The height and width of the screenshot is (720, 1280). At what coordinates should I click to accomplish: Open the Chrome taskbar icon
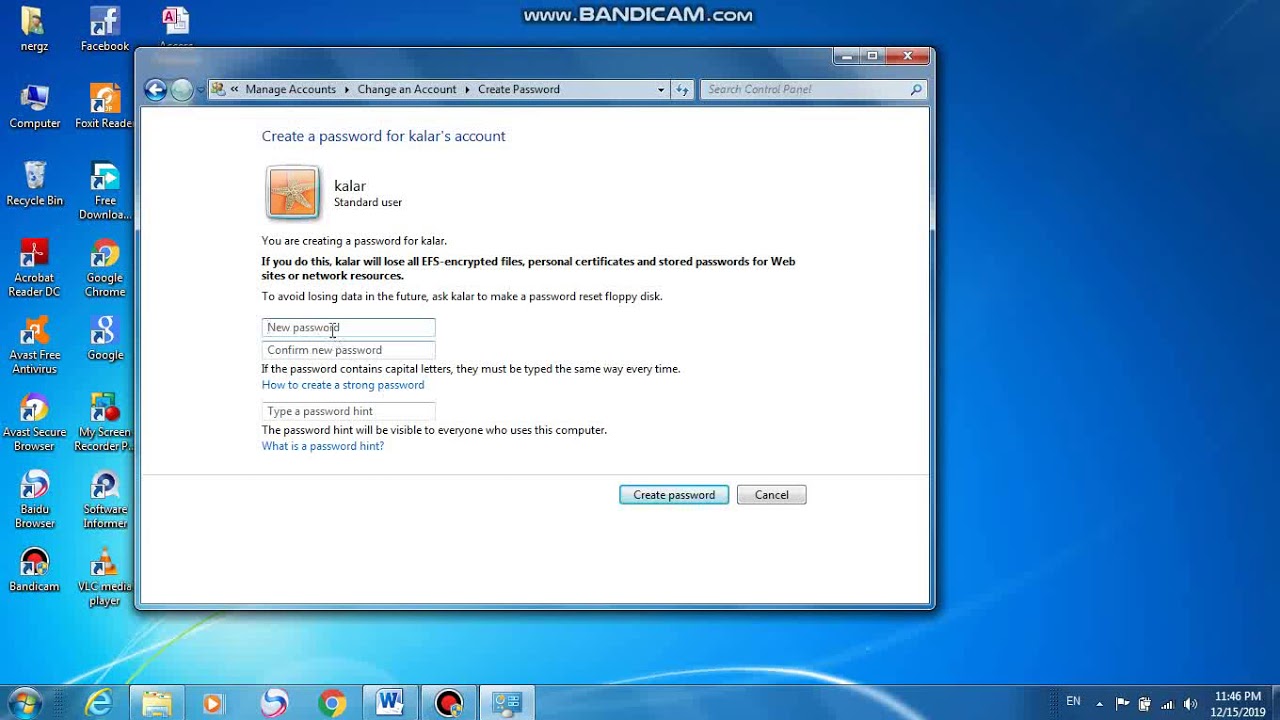332,703
